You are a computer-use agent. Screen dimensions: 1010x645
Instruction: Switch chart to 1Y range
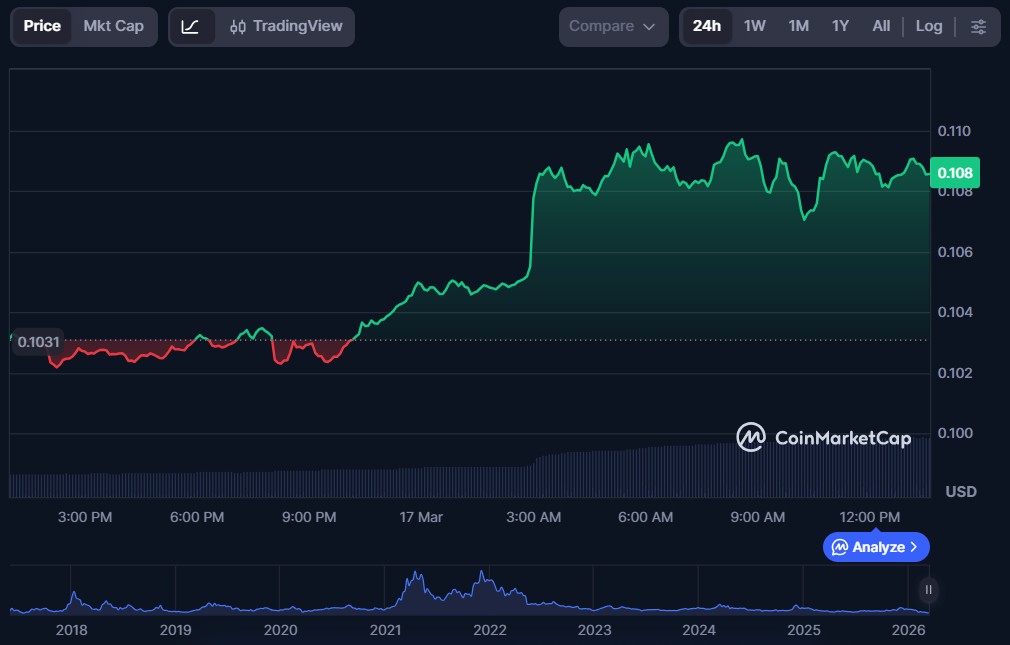[x=840, y=27]
